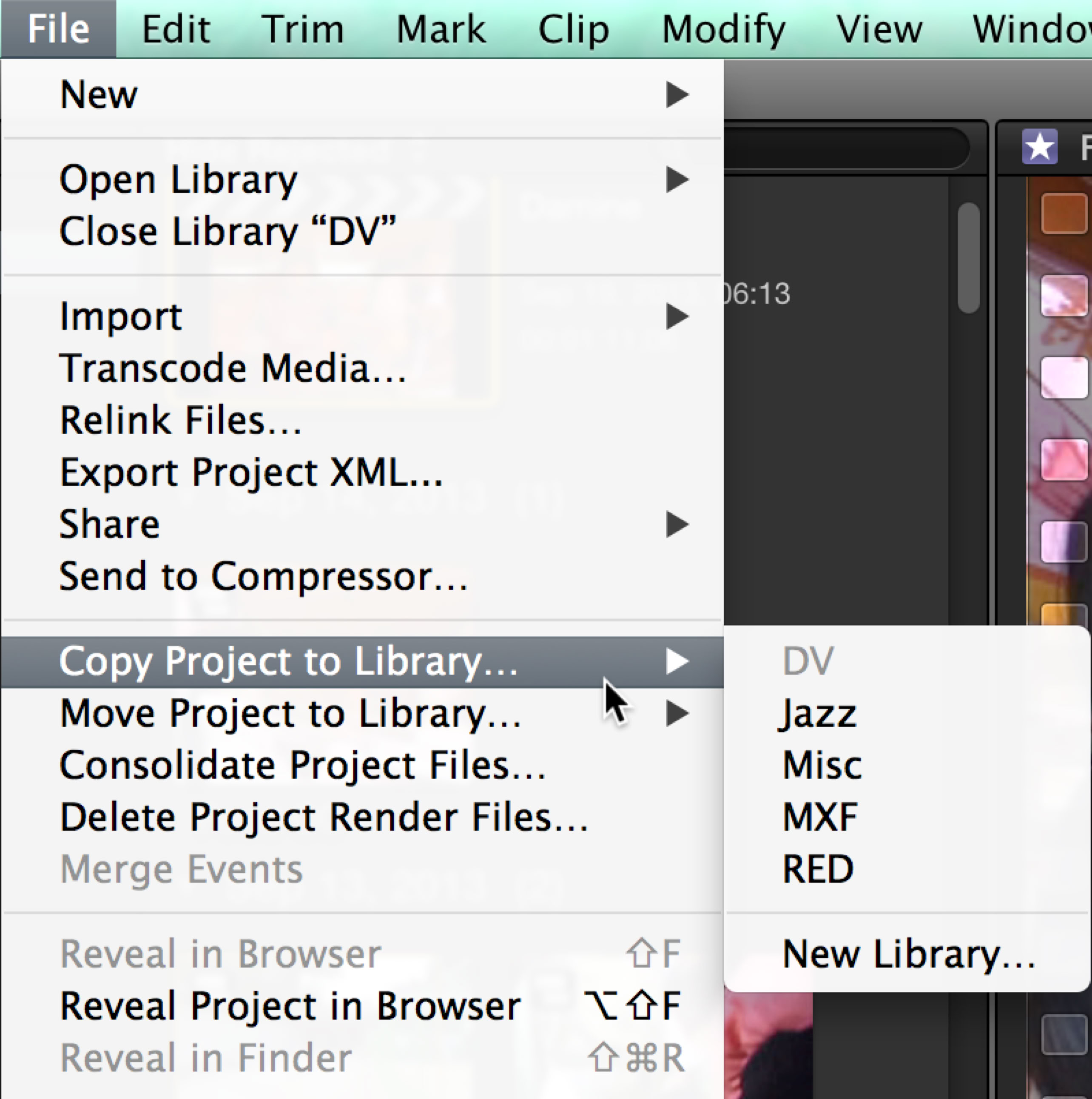Choose the RED library entry
Viewport: 1092px width, 1099px height.
(818, 869)
